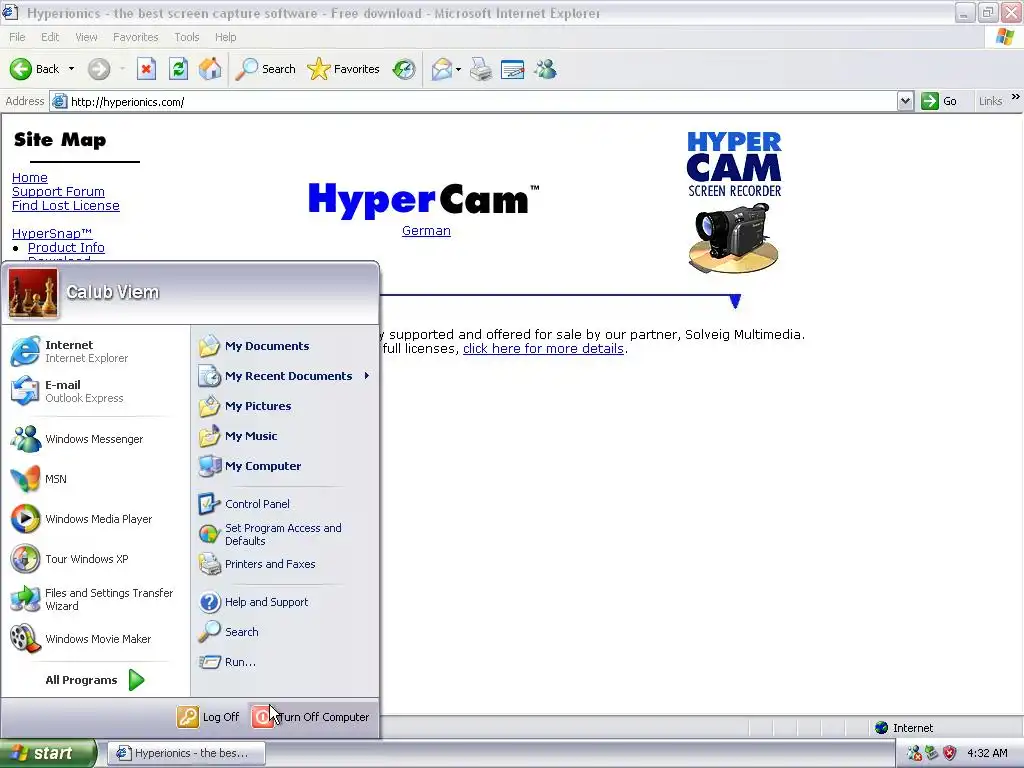Open My Pictures in Start menu
1024x768 pixels.
coord(285,406)
